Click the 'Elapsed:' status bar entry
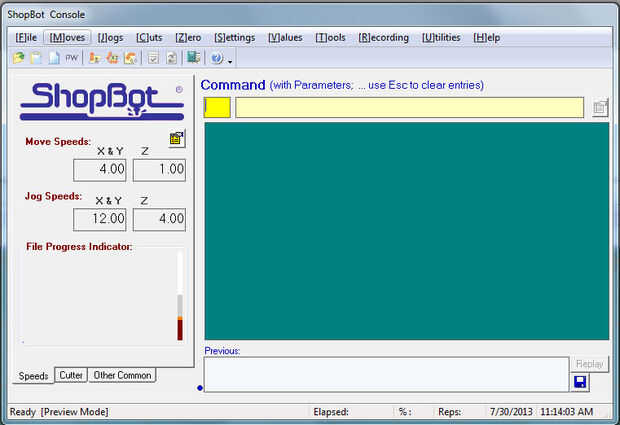Viewport: 620px width, 425px height. [331, 412]
